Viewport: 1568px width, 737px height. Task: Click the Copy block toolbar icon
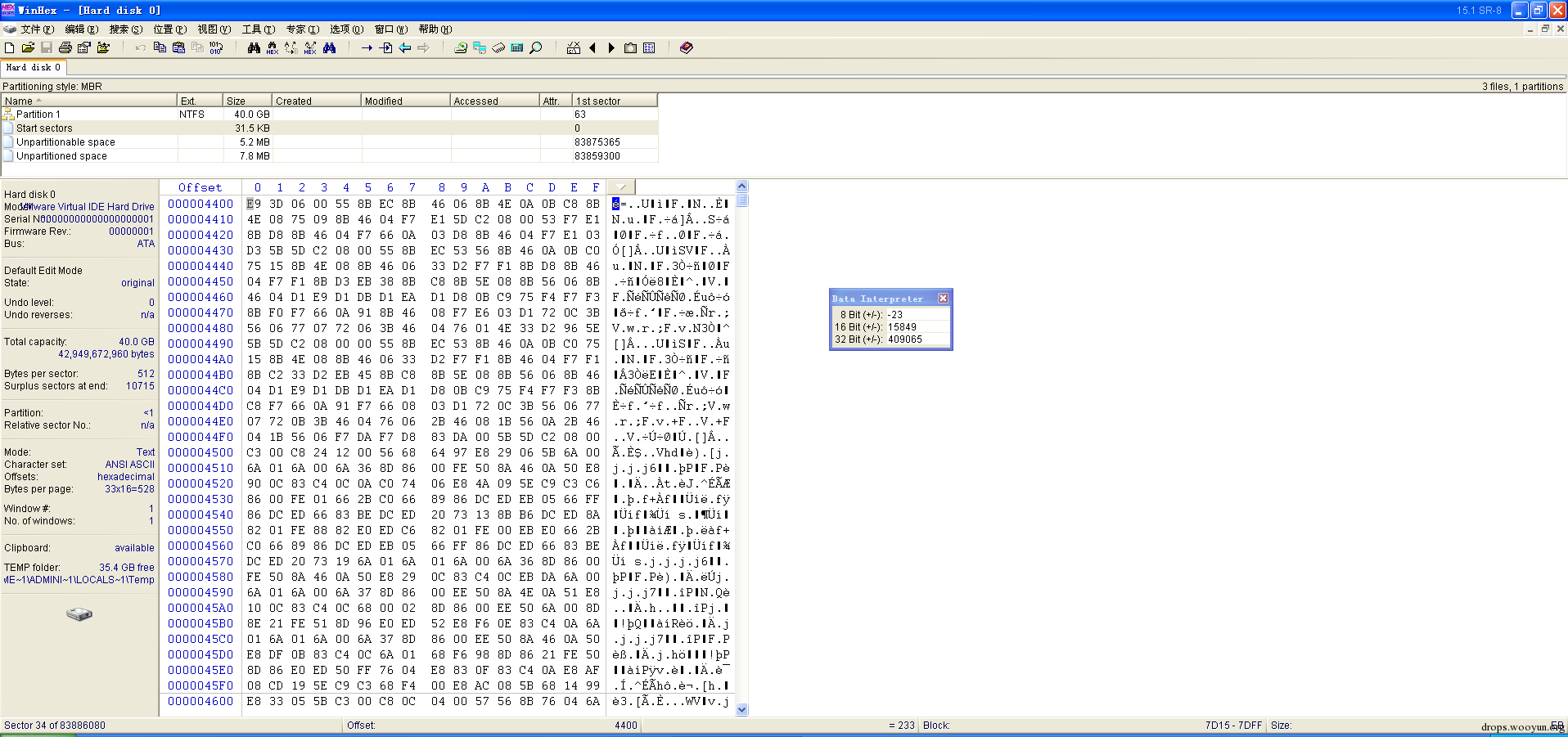[160, 48]
